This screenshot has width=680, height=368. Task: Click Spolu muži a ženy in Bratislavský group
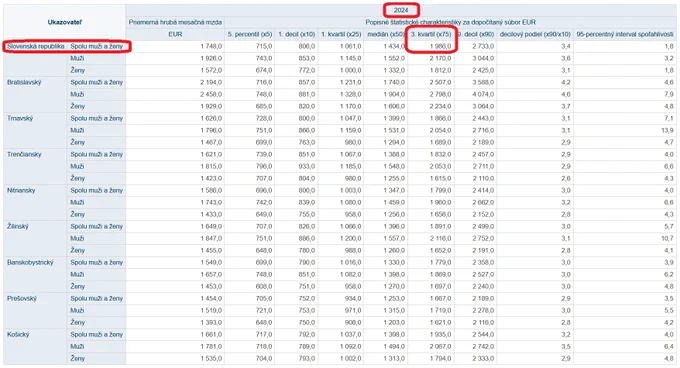pyautogui.click(x=97, y=82)
